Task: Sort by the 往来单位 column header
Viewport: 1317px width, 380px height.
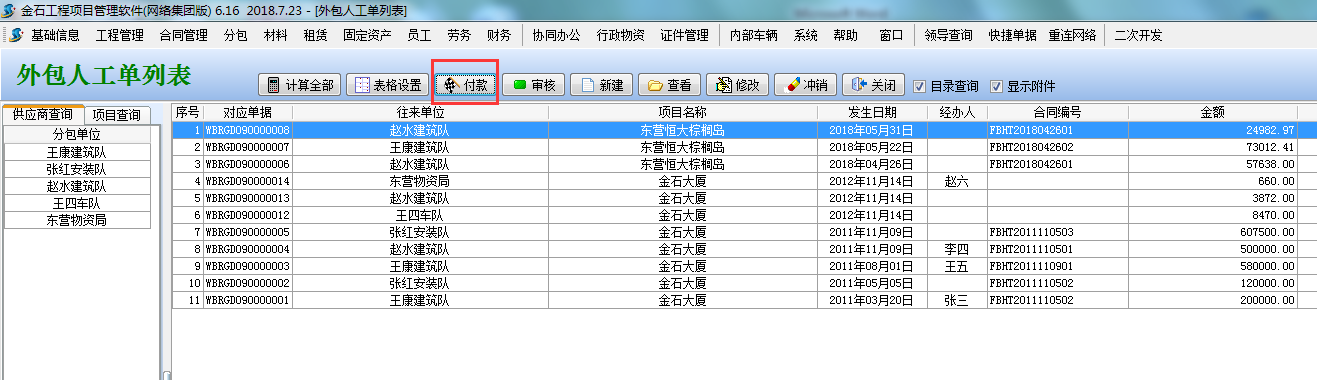Action: point(419,112)
